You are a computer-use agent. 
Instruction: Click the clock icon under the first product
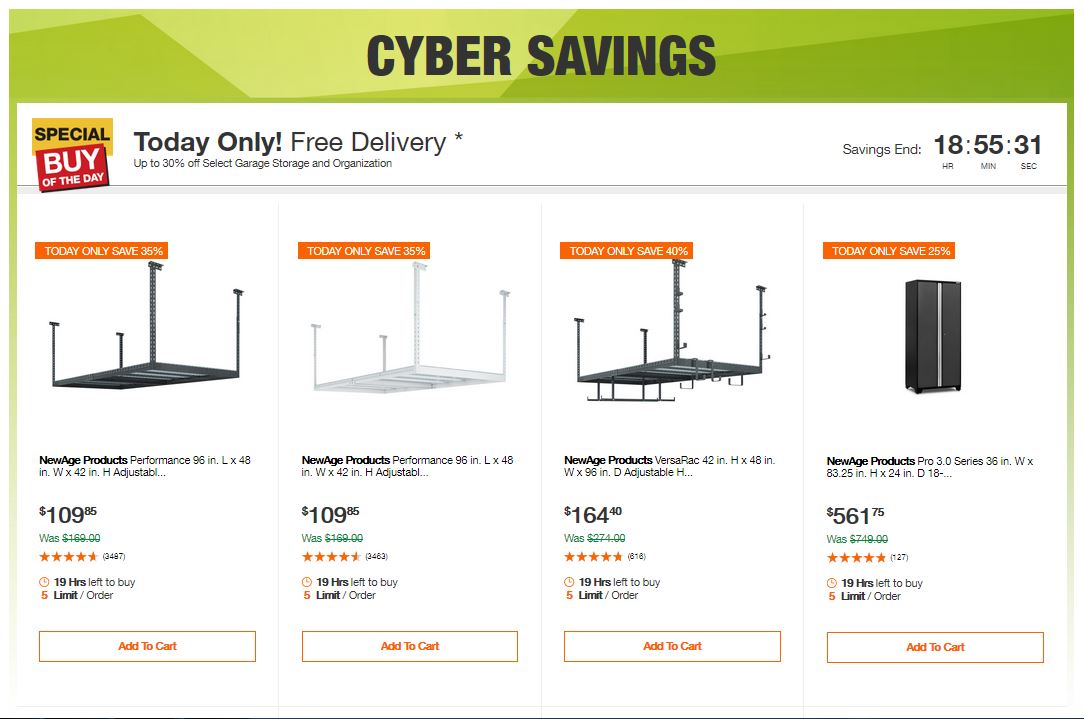44,582
